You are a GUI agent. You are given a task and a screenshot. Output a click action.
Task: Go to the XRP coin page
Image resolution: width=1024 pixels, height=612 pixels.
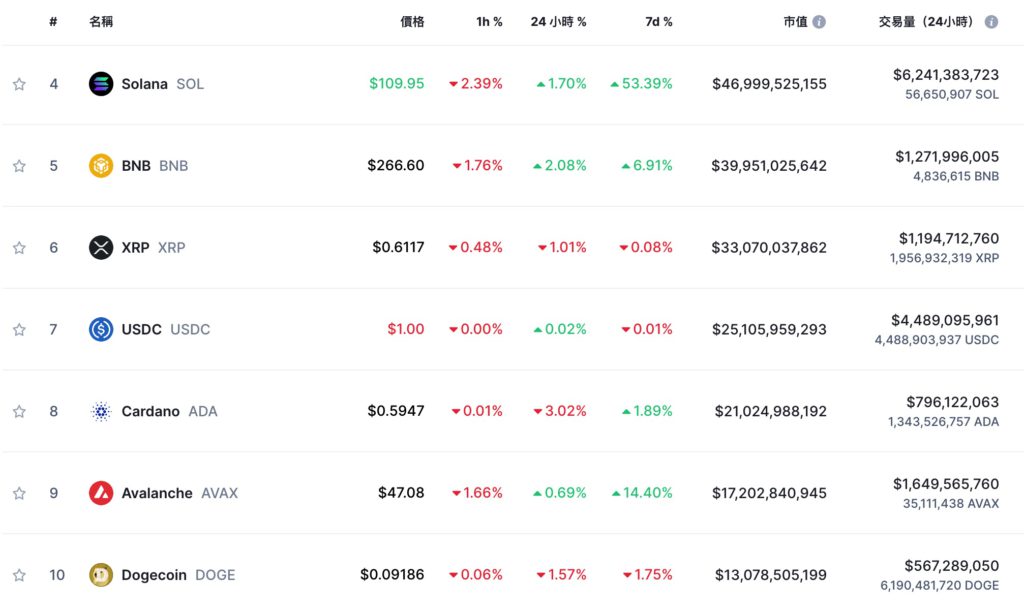click(x=153, y=248)
